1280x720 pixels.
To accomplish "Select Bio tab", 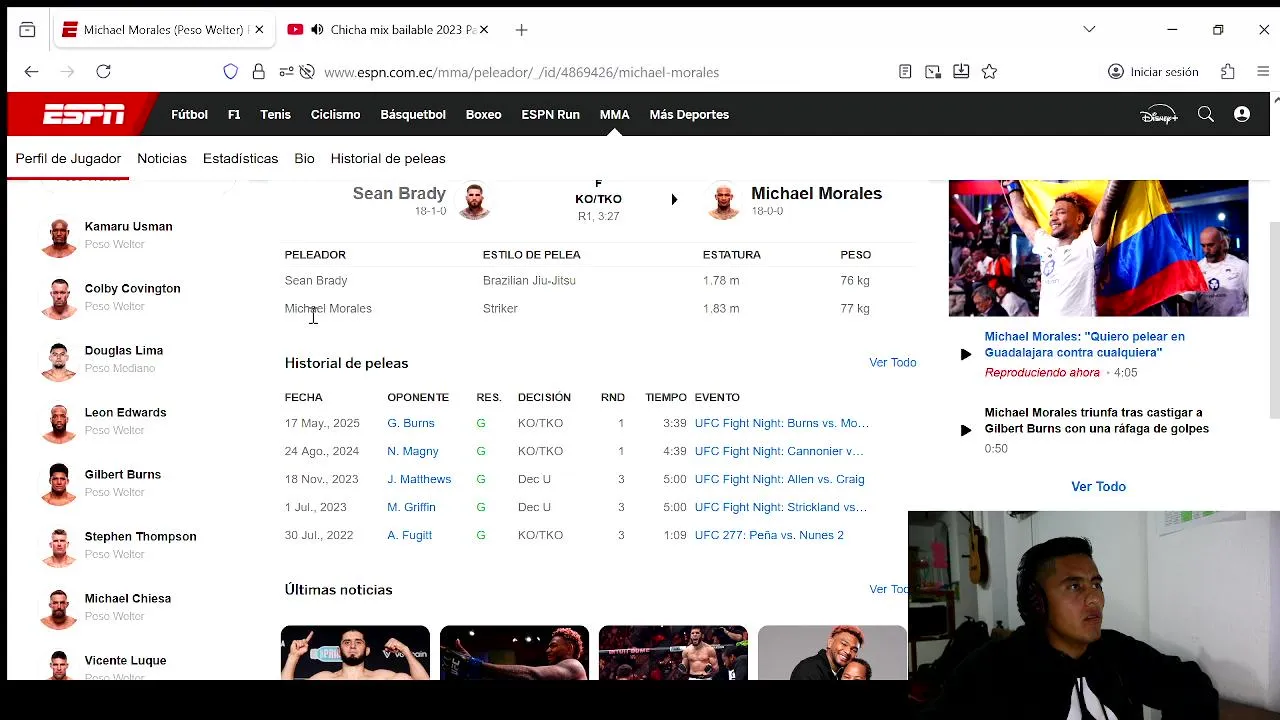I will click(x=304, y=159).
